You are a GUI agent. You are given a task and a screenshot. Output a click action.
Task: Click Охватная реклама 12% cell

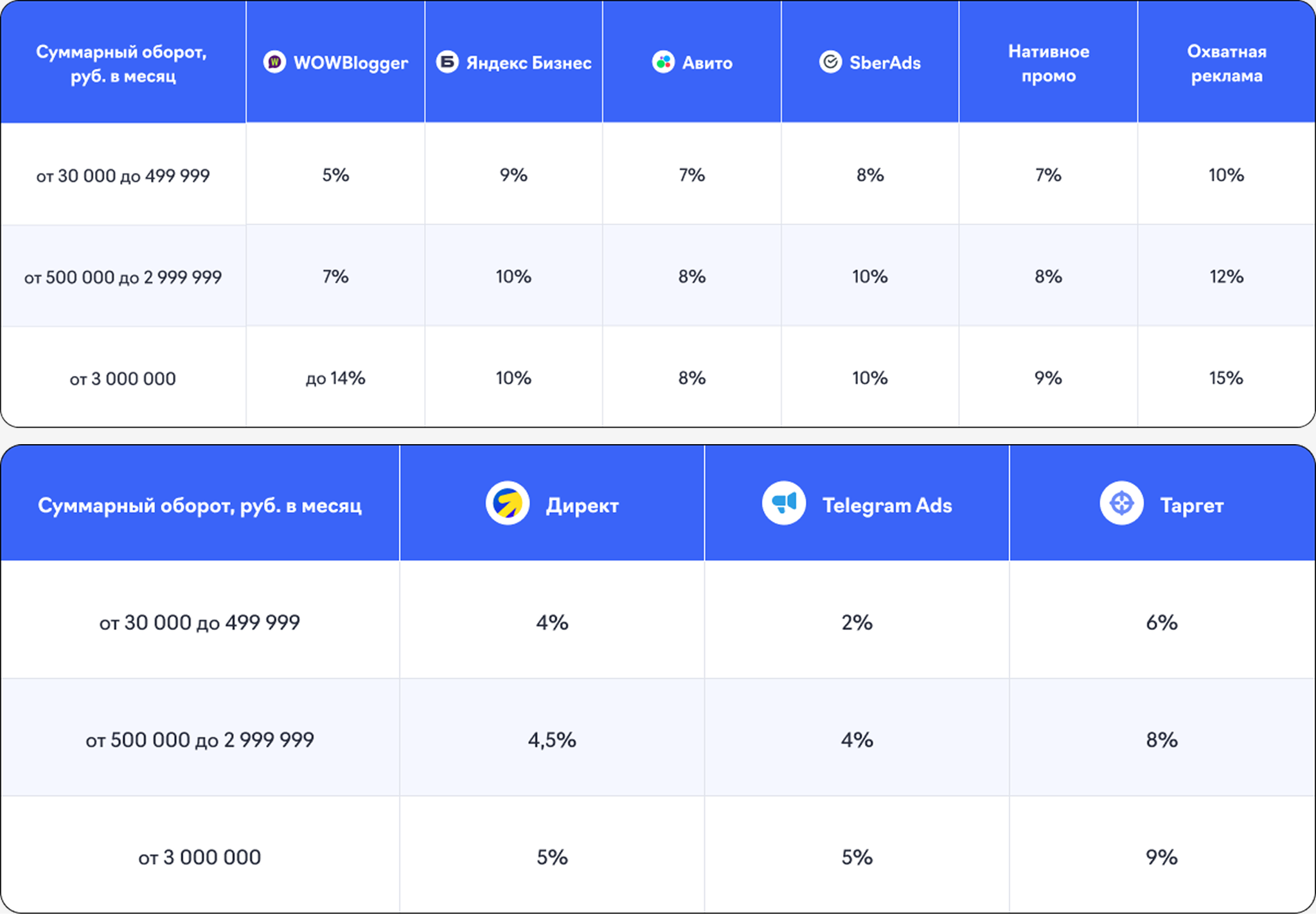(1226, 276)
